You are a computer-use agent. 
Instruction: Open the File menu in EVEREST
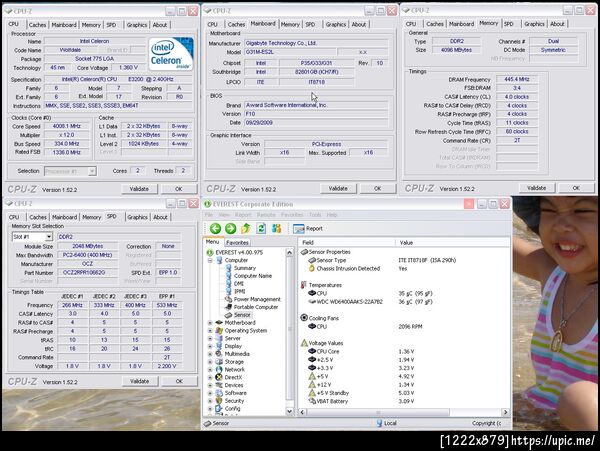coord(209,215)
